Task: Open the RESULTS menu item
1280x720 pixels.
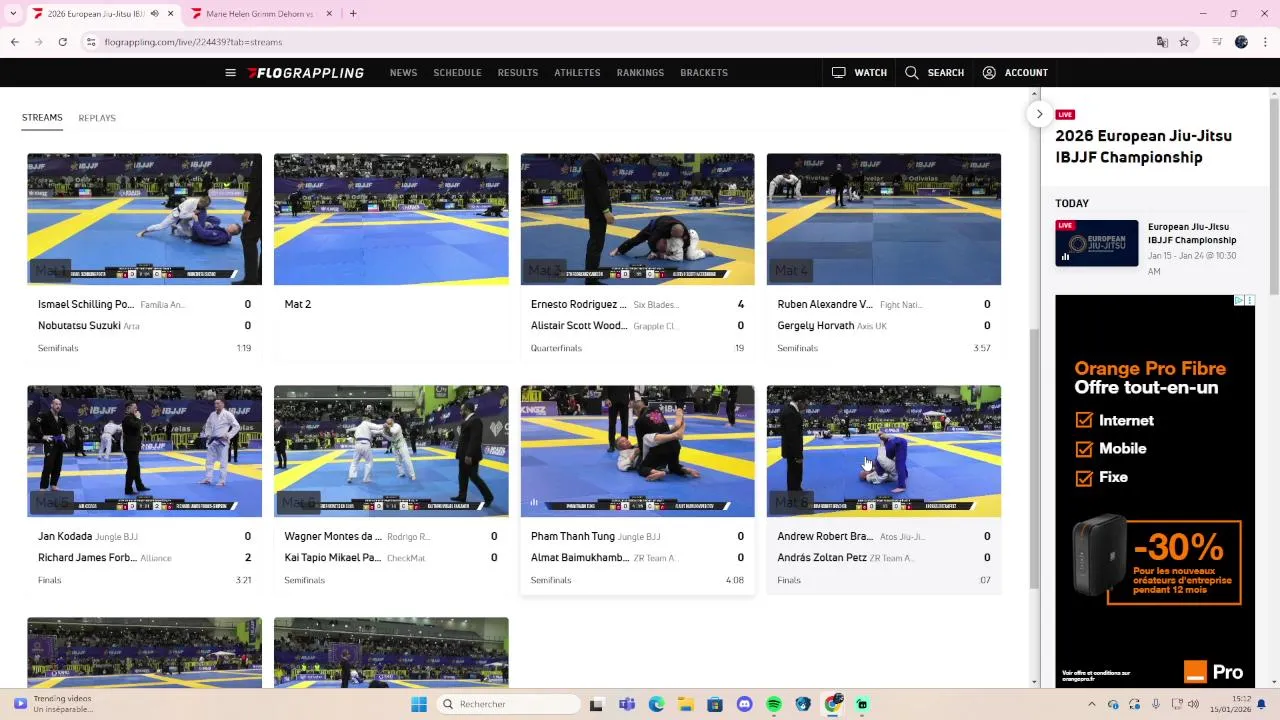Action: click(518, 73)
